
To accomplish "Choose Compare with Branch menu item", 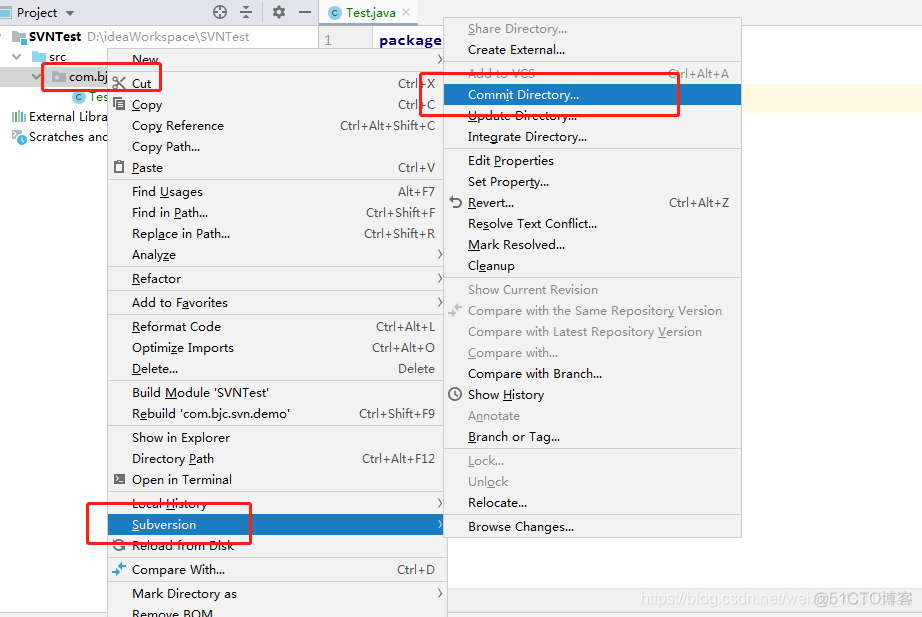I will click(592, 373).
